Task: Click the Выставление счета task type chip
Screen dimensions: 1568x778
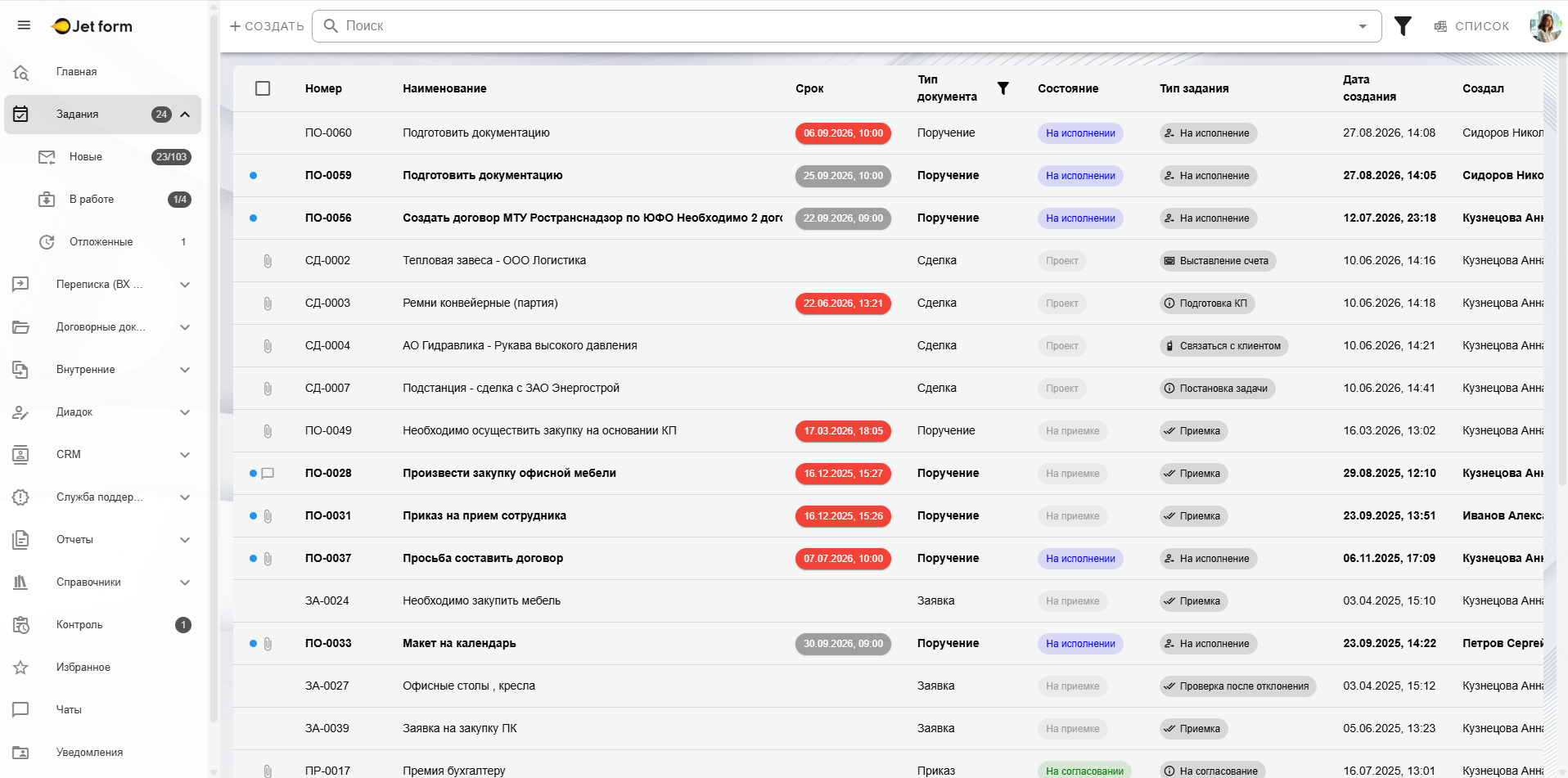Action: (x=1218, y=261)
